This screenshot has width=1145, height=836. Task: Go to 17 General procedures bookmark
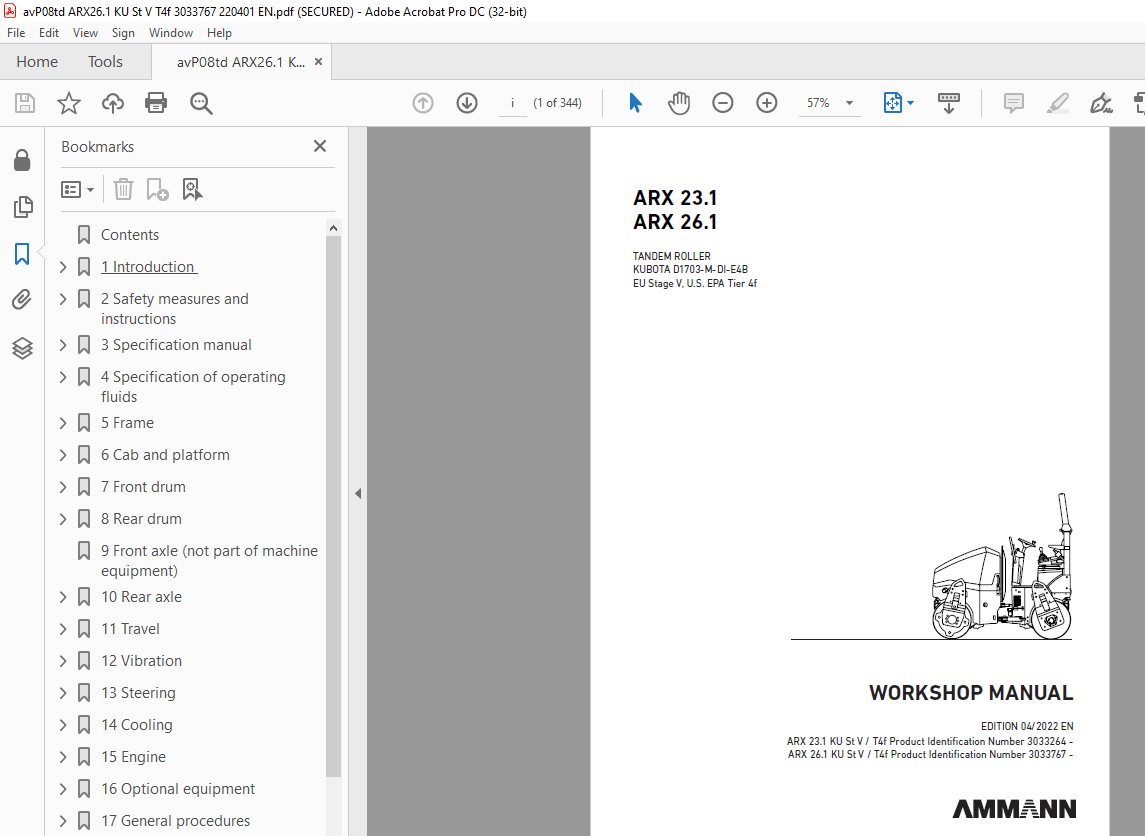(x=175, y=821)
